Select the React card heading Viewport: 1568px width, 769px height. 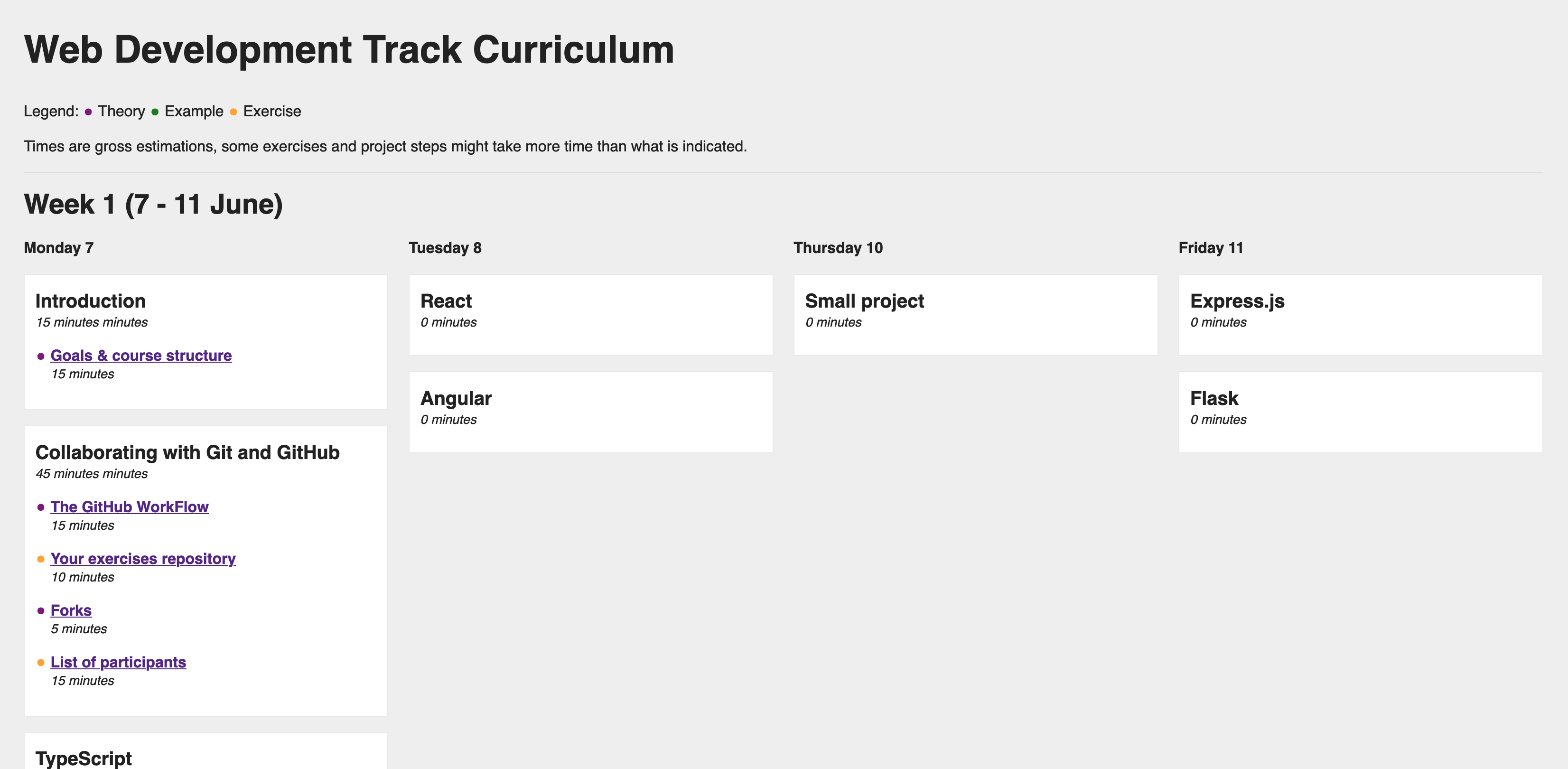click(446, 301)
